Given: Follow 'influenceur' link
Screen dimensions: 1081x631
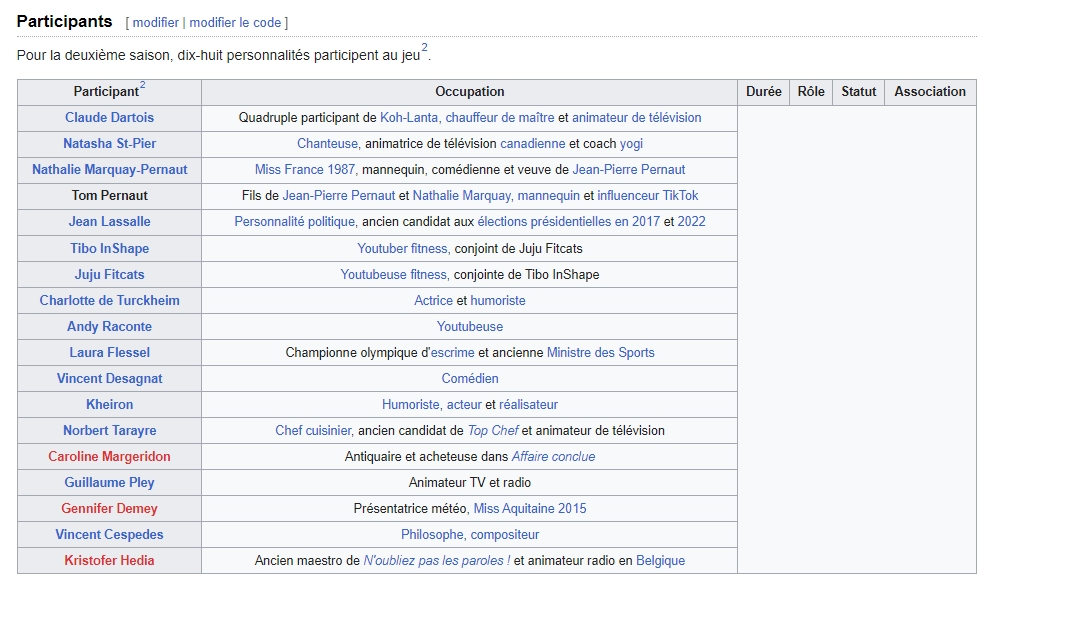Looking at the screenshot, I should [628, 196].
